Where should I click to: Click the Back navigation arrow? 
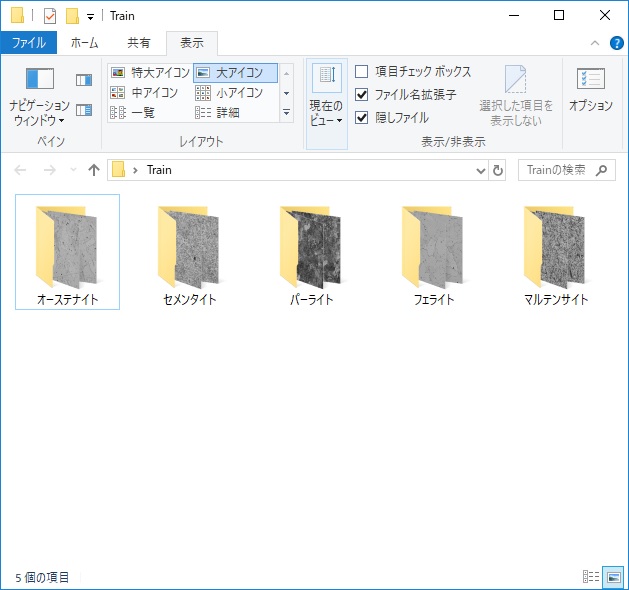click(x=20, y=170)
